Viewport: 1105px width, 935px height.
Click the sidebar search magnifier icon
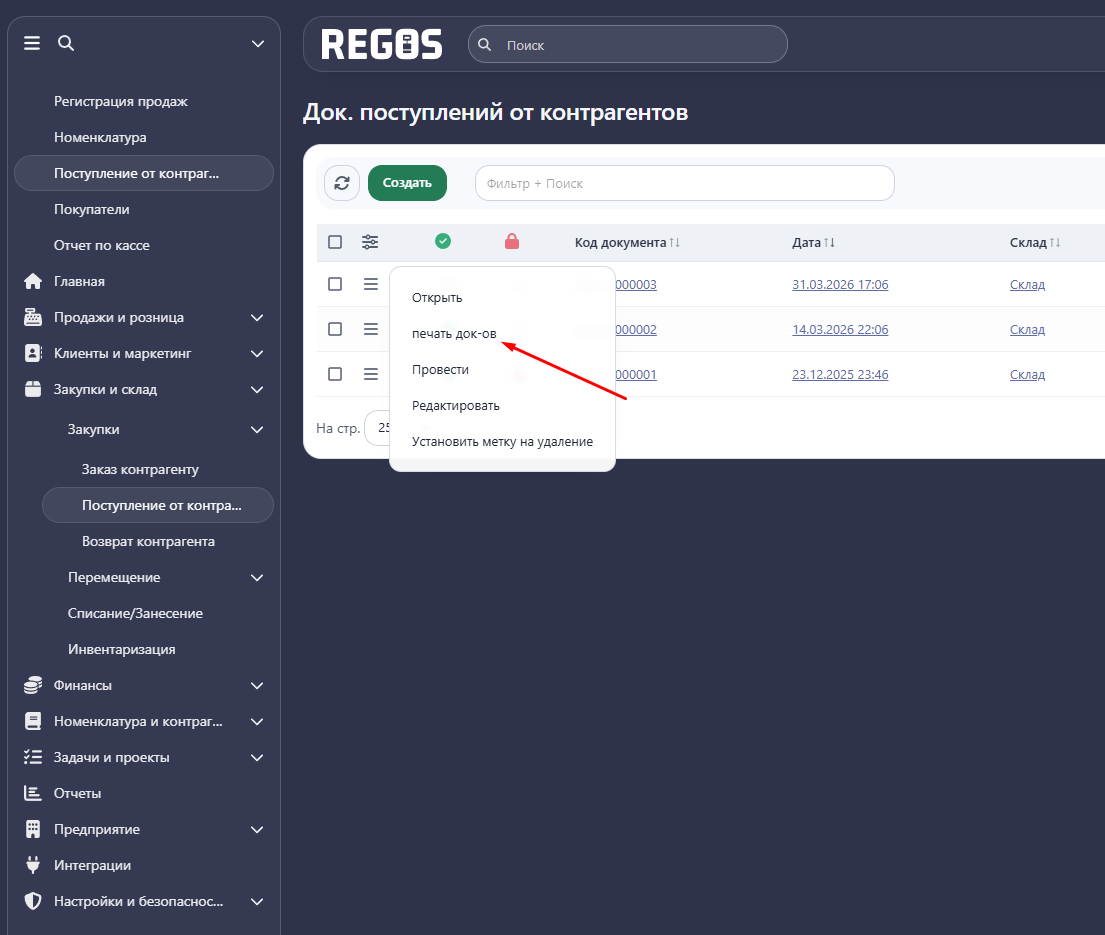66,43
